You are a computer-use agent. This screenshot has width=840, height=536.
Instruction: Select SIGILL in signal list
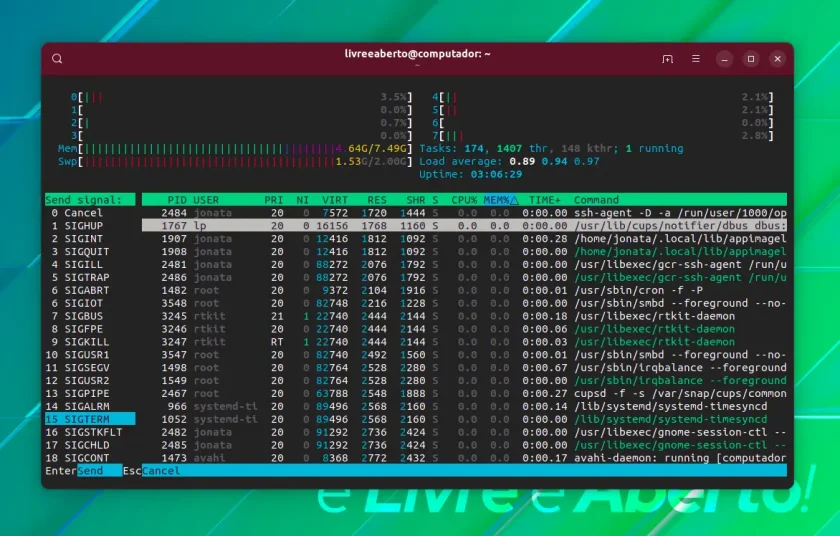(90, 265)
